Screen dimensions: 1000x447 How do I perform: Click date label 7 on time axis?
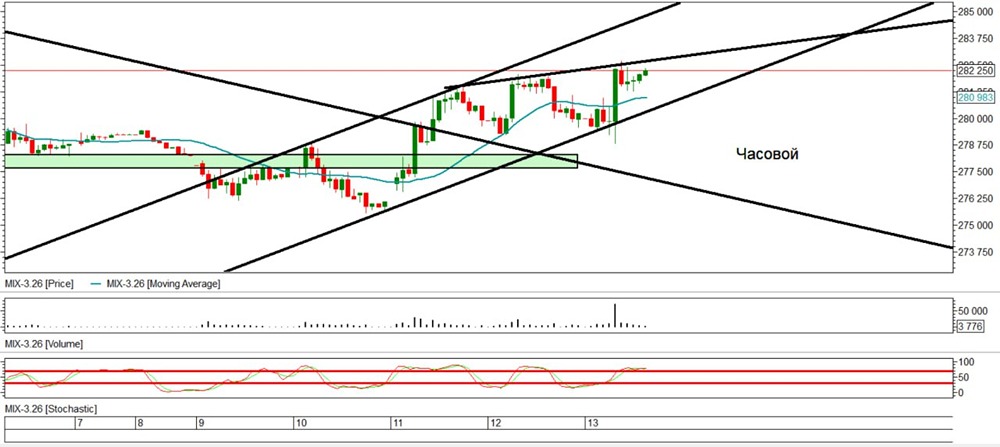pyautogui.click(x=79, y=423)
